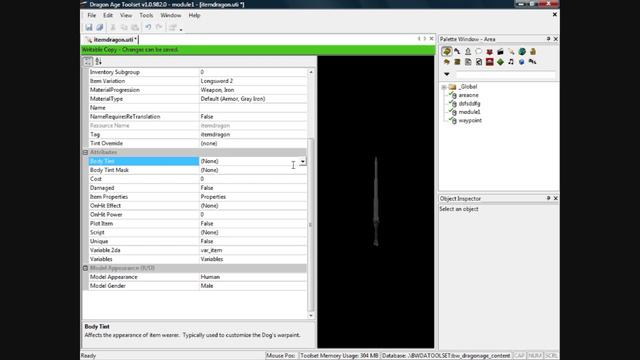Expand the _Global folder in palette

click(x=444, y=87)
